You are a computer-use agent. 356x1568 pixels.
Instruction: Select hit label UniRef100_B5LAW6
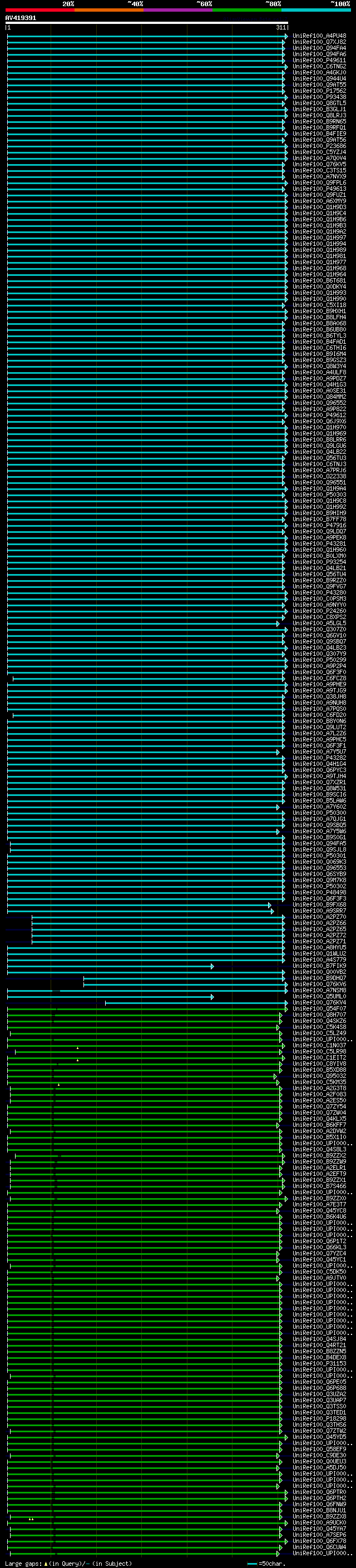pos(319,800)
